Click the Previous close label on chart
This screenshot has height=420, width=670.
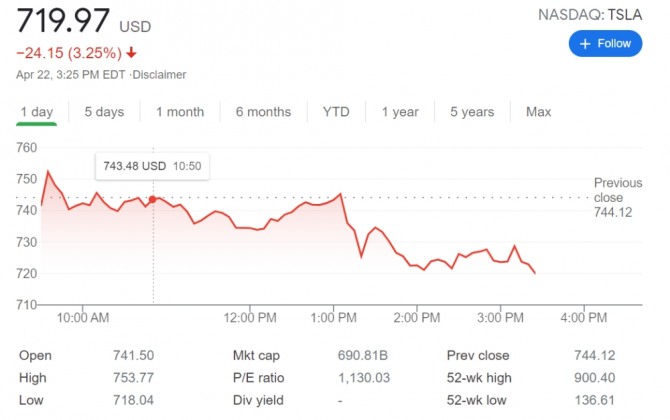pos(618,190)
